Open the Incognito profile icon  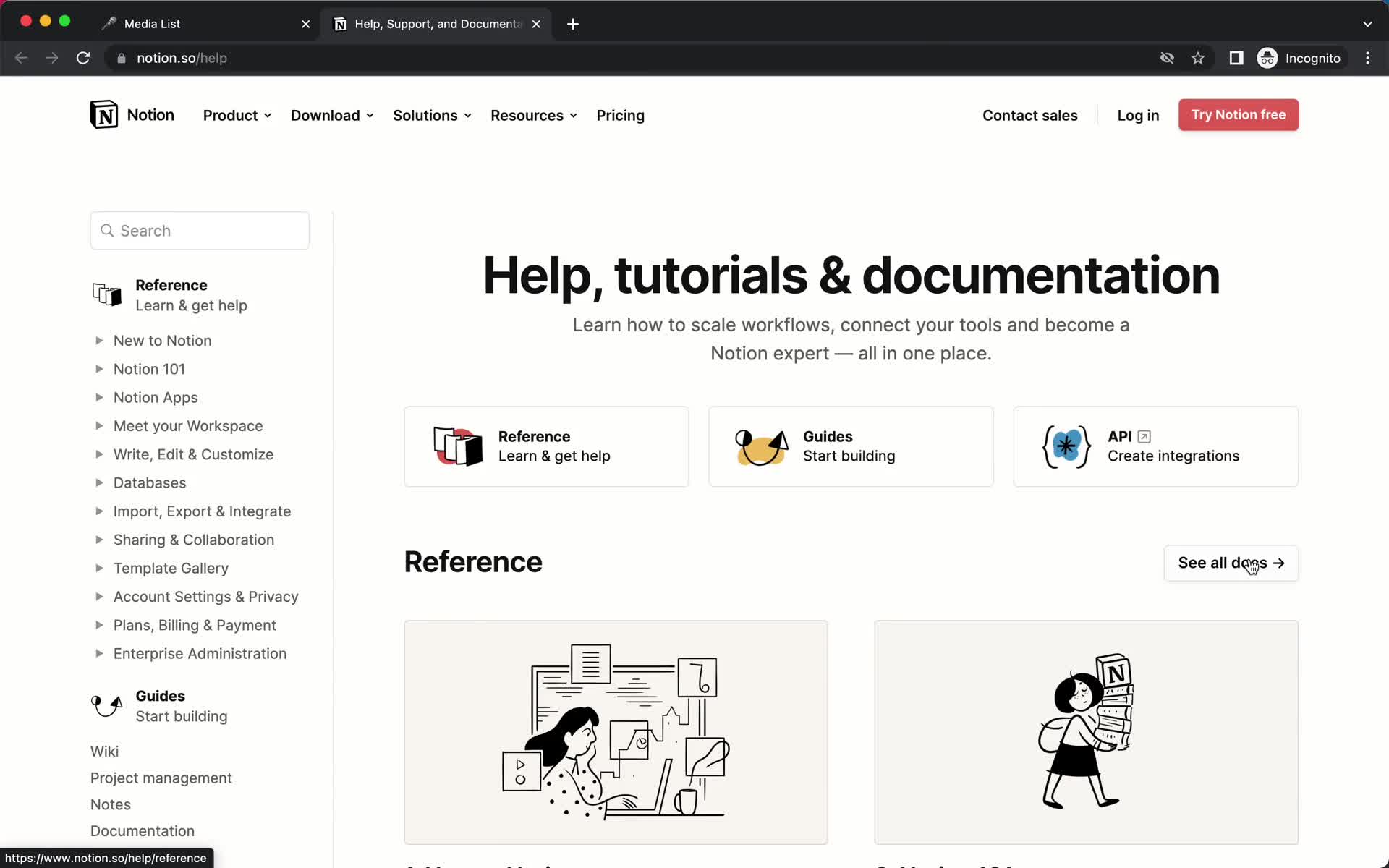coord(1267,58)
